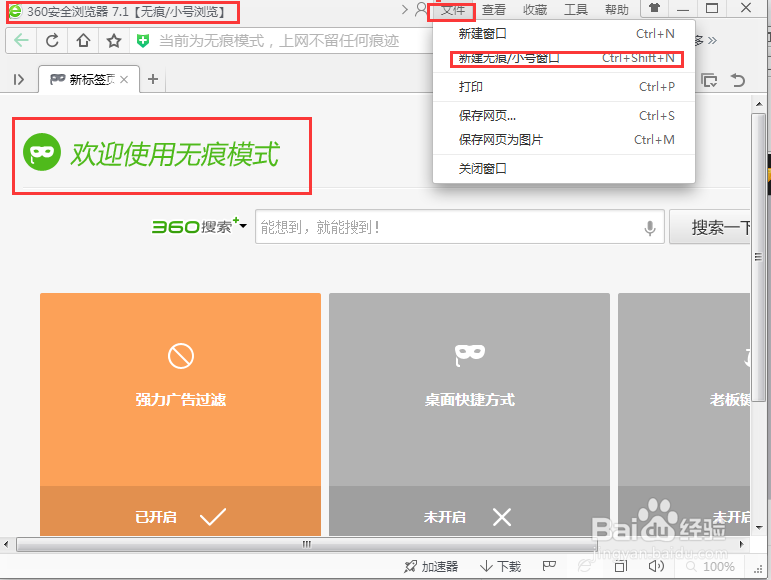Screen dimensions: 771x580
Task: Open a new tab with plus button
Action: [x=153, y=79]
